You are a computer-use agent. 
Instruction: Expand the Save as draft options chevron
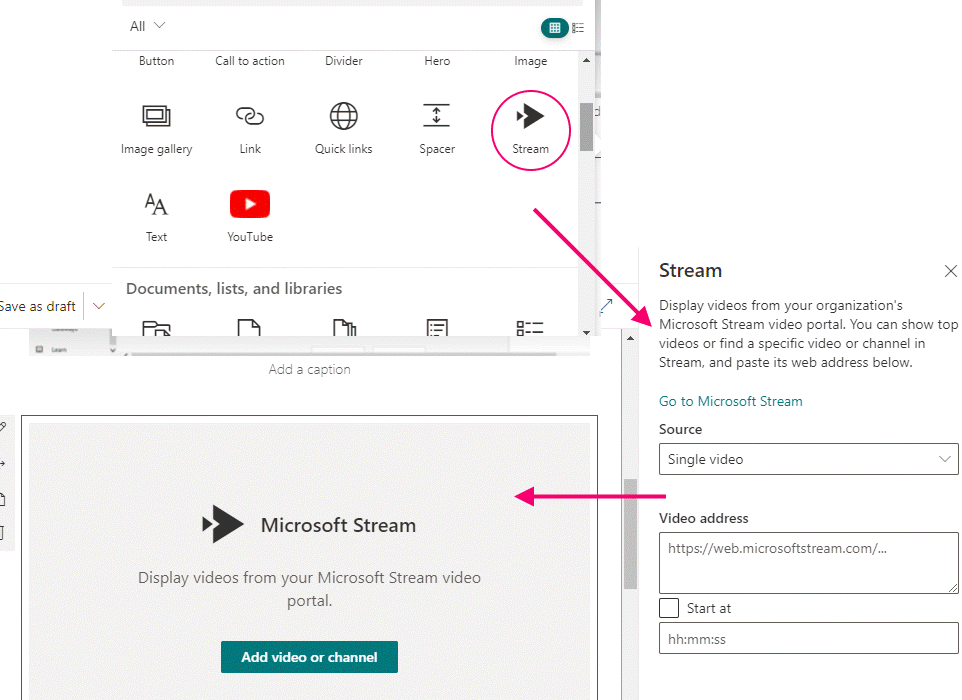(99, 306)
